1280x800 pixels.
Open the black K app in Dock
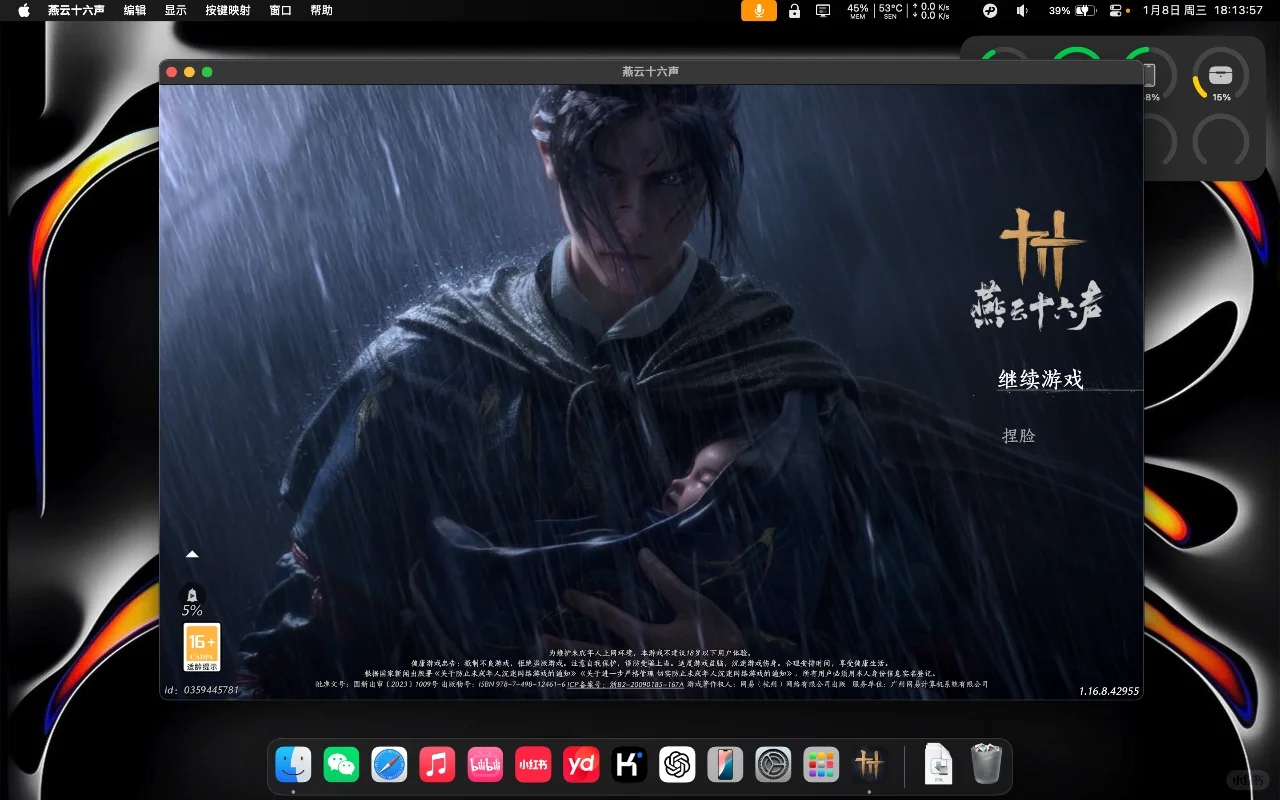coord(629,765)
